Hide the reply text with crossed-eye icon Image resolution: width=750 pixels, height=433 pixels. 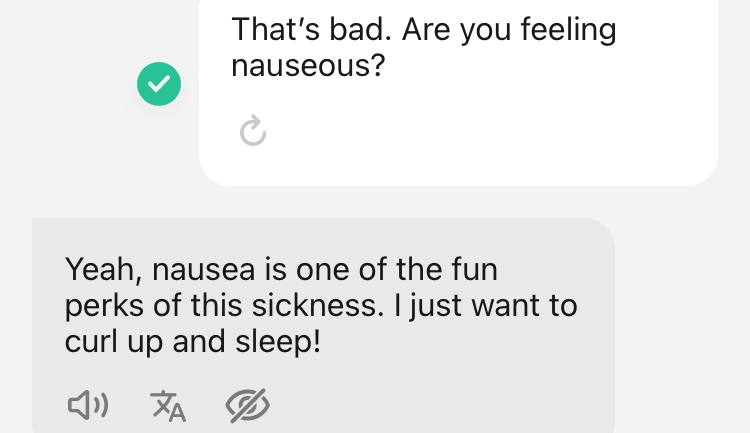click(248, 404)
